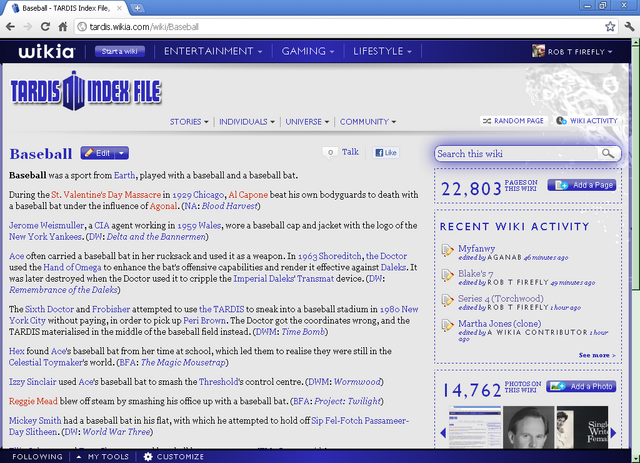Viewport: 640px width, 463px height.
Task: Click the browser address bar
Action: pos(341,27)
